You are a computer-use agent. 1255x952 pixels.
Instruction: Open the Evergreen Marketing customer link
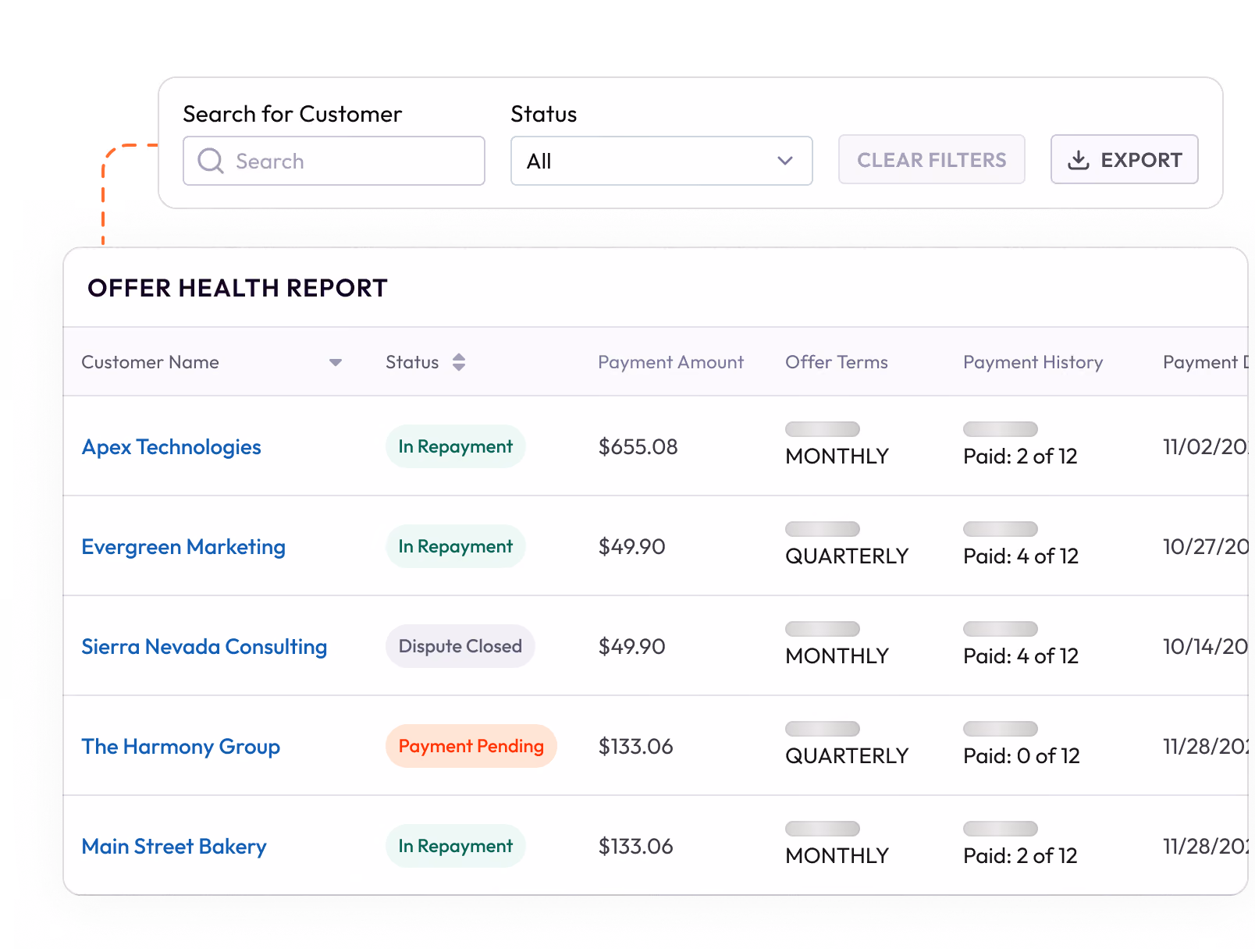(x=183, y=547)
